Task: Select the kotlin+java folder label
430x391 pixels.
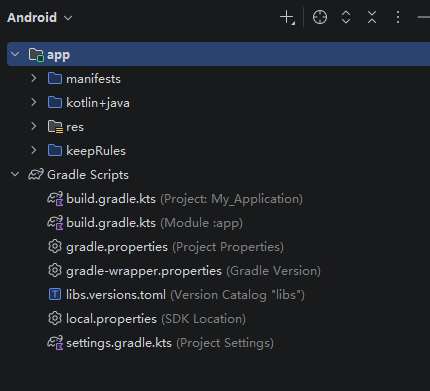Action: [98, 103]
